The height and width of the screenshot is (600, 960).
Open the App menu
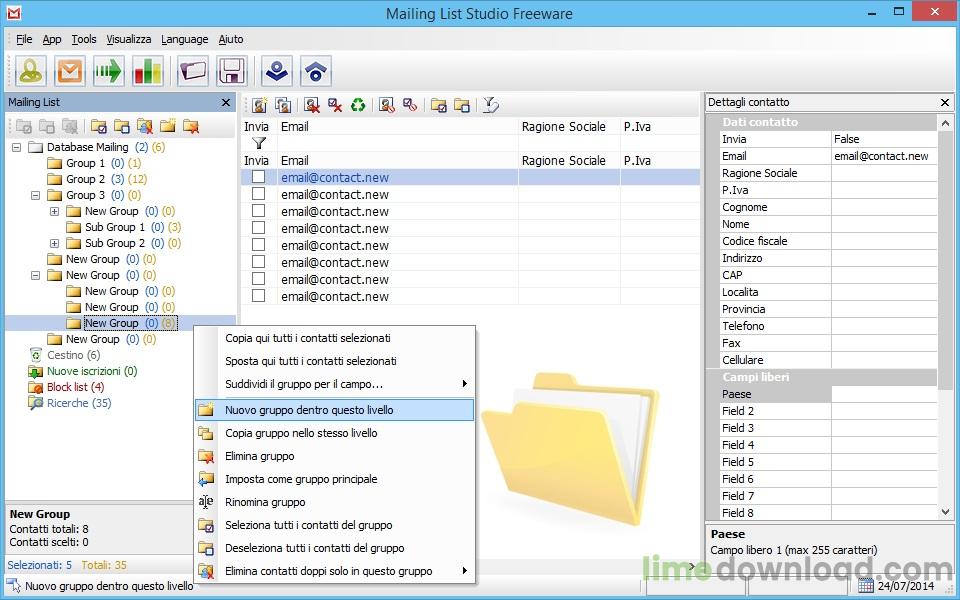(52, 39)
